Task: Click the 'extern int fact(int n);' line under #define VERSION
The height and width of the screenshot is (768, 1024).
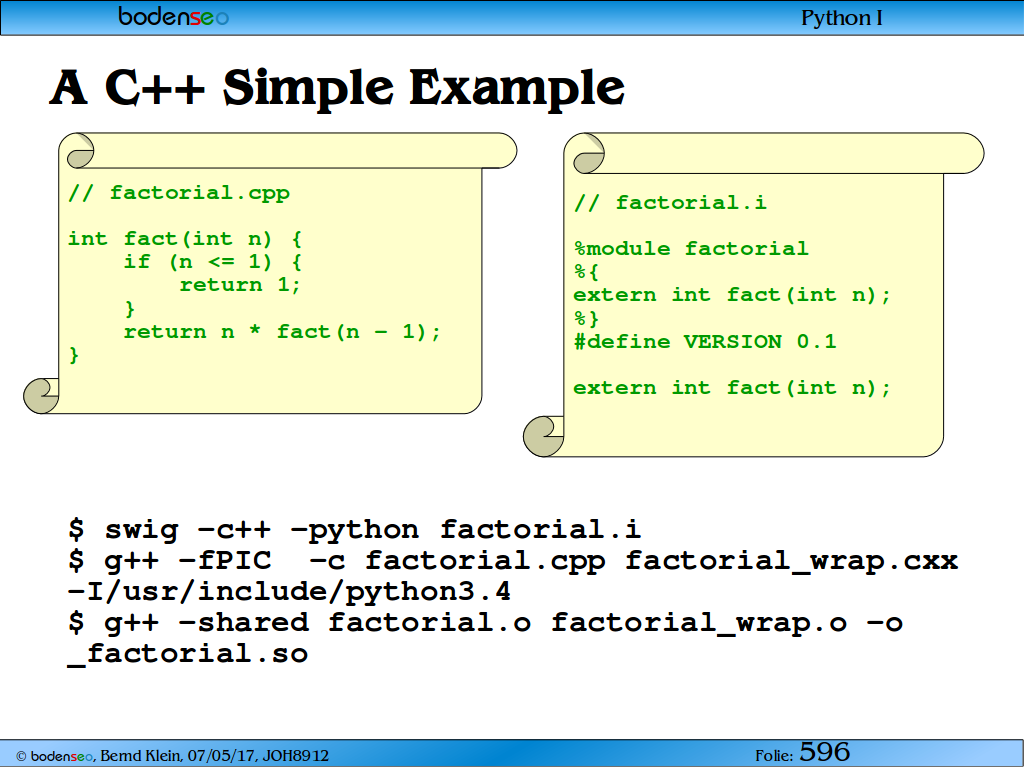Action: point(731,388)
